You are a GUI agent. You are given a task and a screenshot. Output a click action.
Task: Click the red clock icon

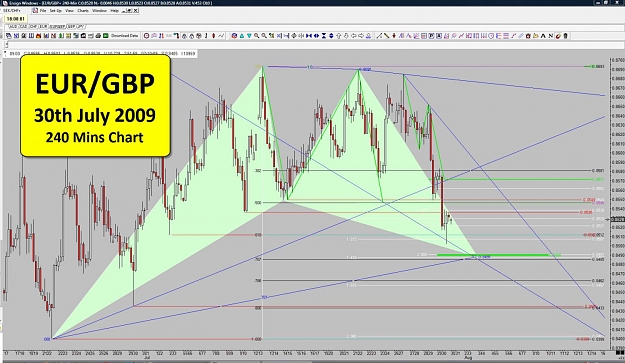pyautogui.click(x=146, y=36)
